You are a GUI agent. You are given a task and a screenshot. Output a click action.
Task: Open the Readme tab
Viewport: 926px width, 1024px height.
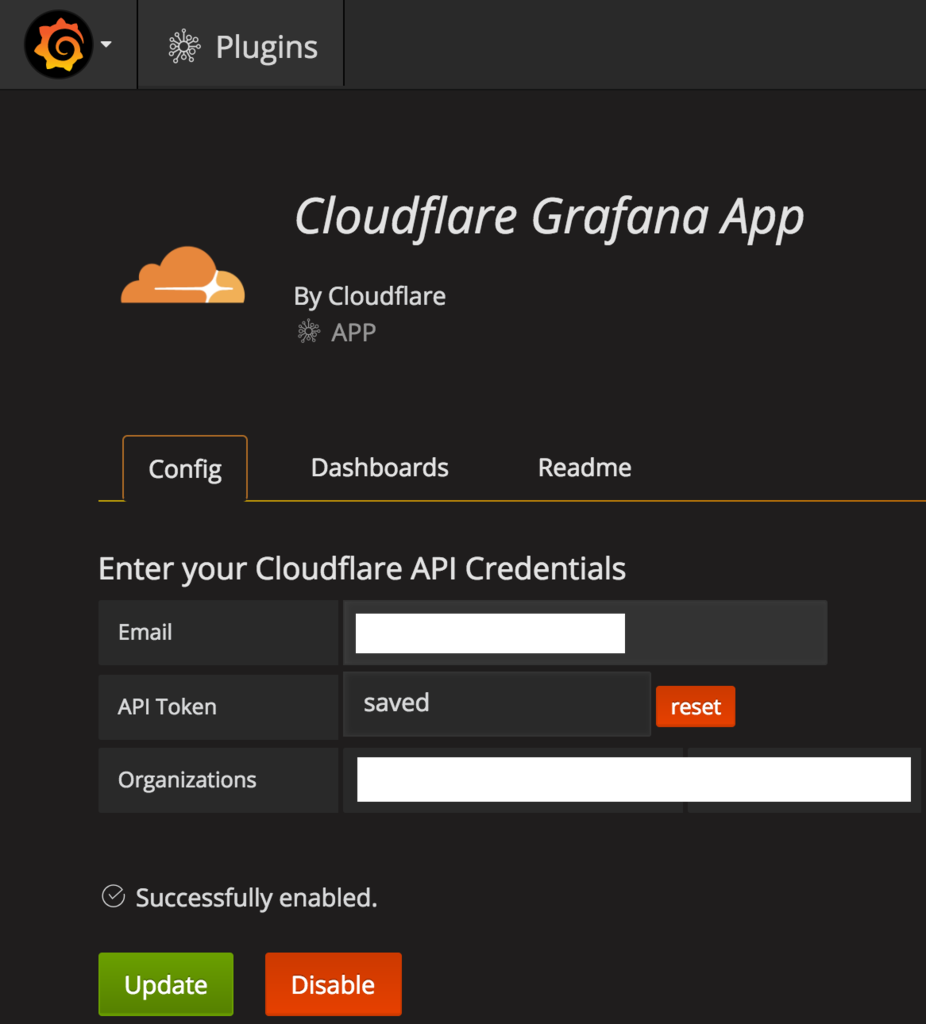584,468
